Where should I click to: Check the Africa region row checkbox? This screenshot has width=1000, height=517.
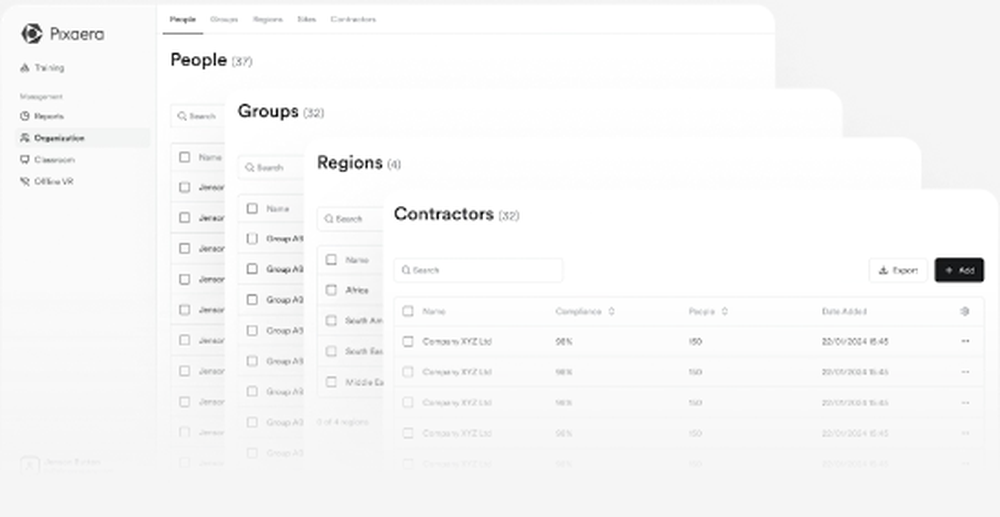pos(331,291)
